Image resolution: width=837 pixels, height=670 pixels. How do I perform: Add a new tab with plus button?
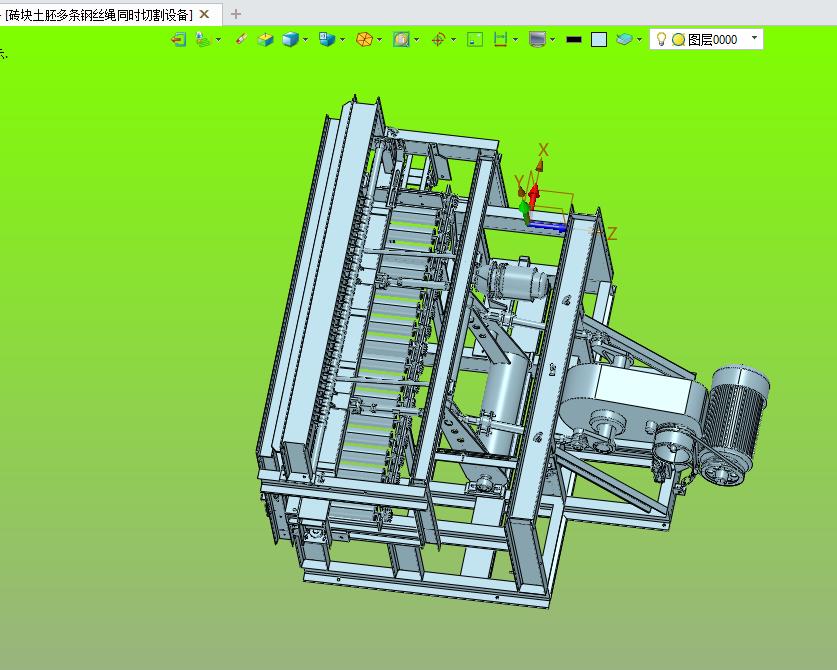click(x=236, y=14)
